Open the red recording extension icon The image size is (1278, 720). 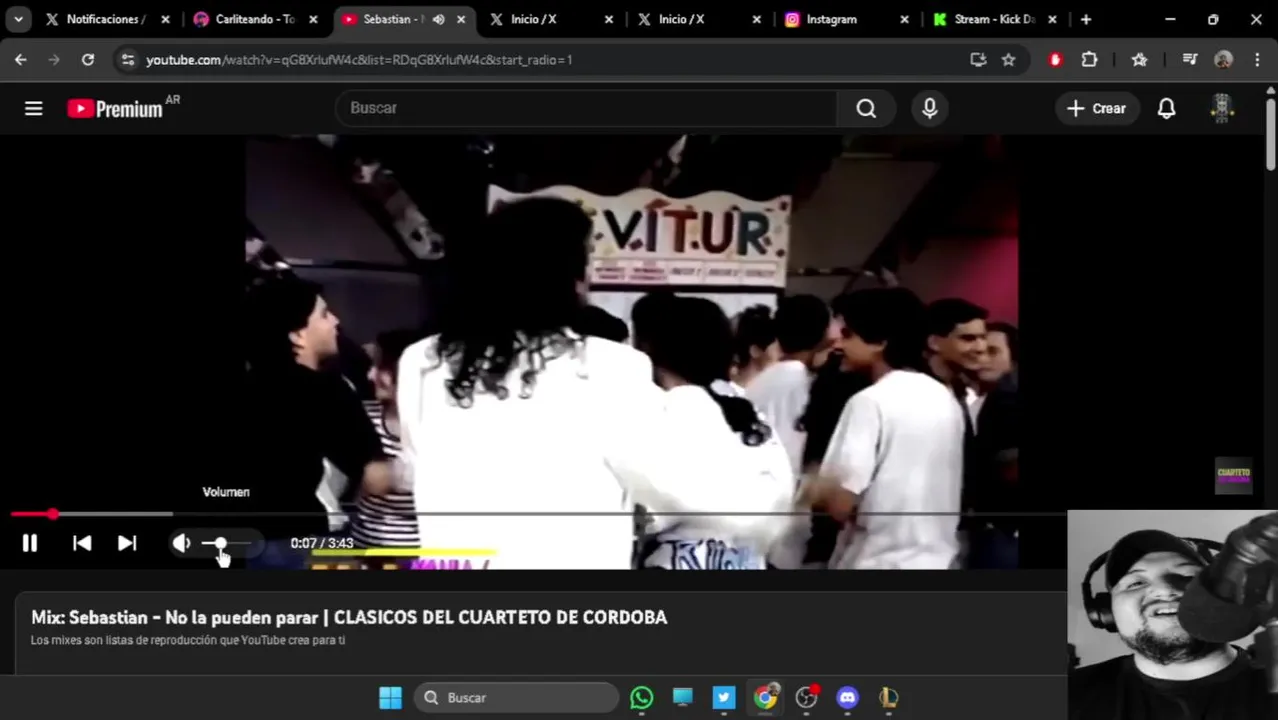[x=1055, y=60]
